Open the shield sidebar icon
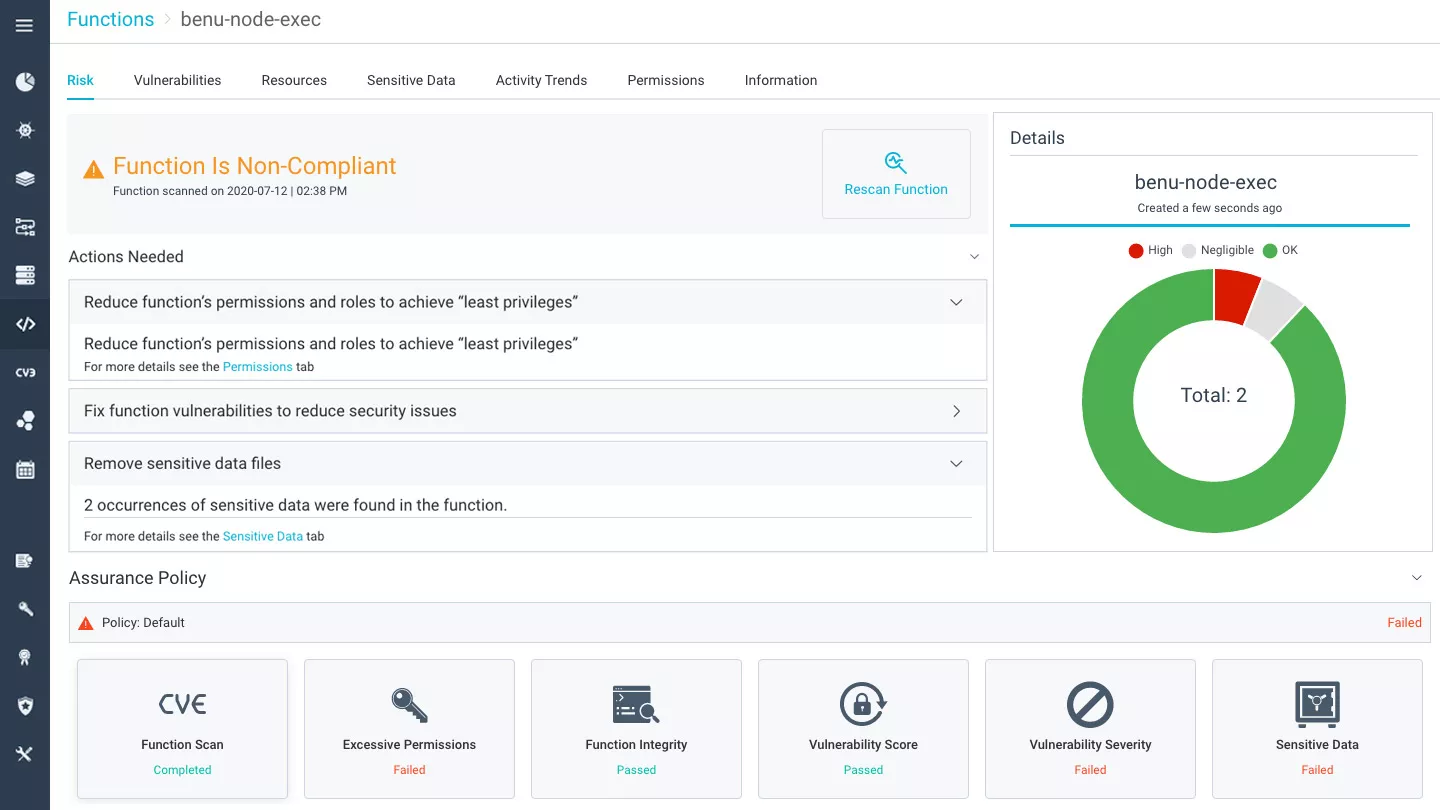This screenshot has height=810, width=1440. pos(25,706)
